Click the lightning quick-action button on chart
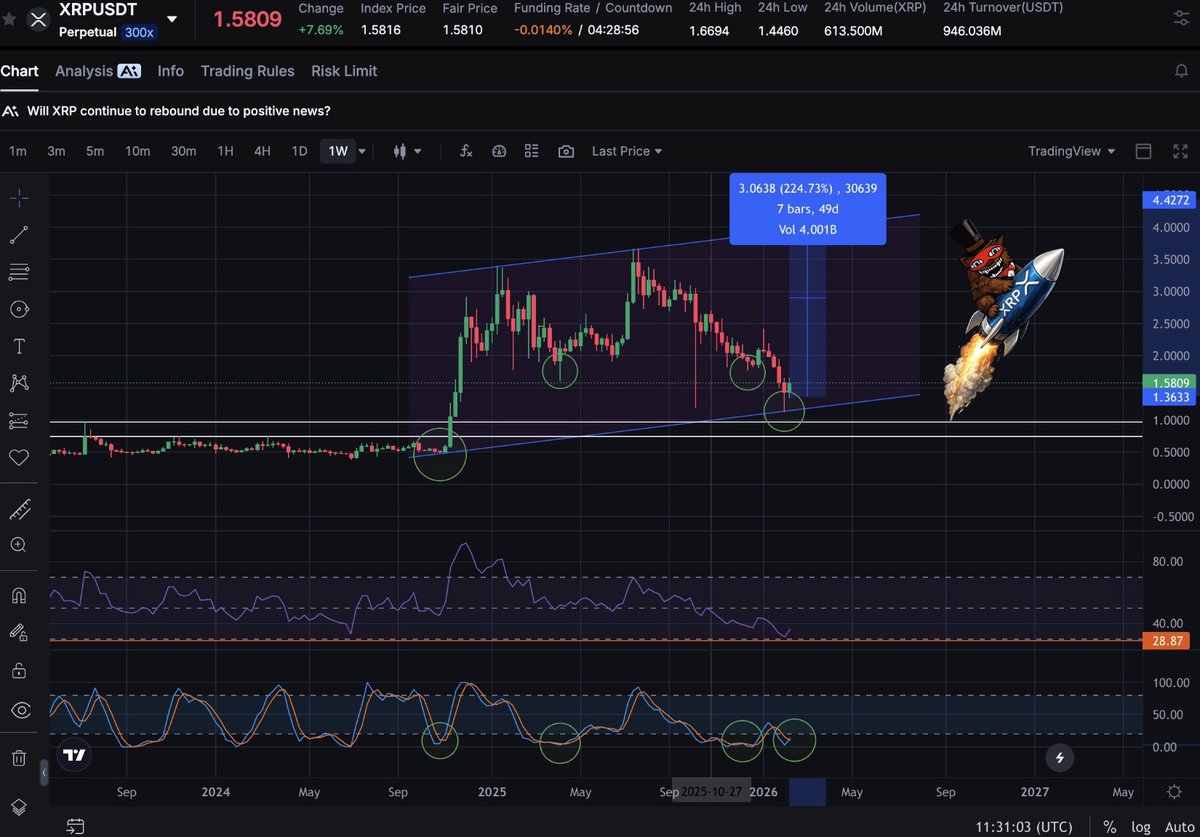The image size is (1200, 837). tap(1061, 757)
